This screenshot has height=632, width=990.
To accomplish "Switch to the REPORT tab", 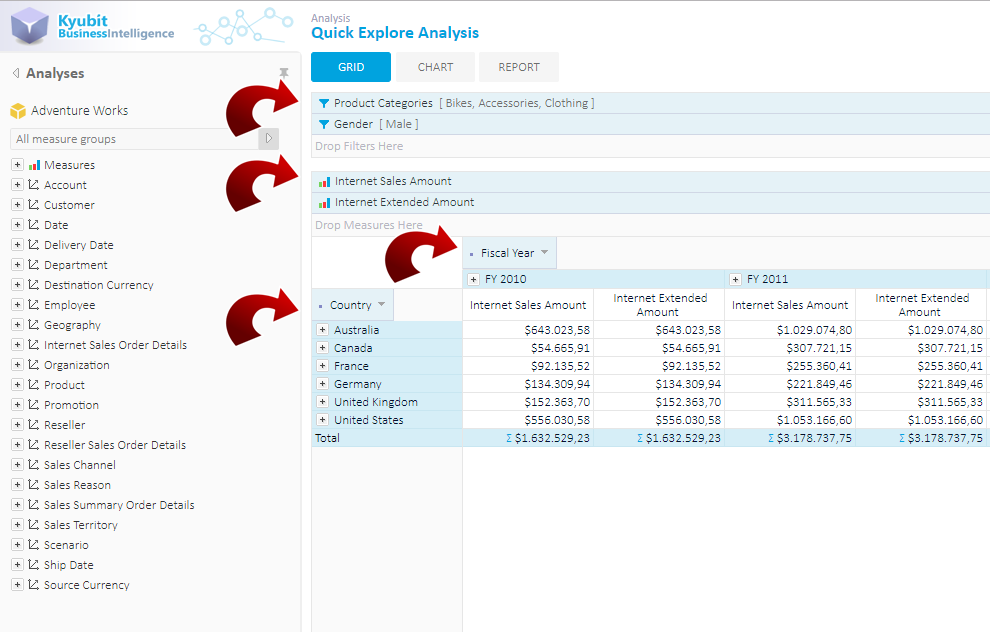I will click(x=518, y=67).
